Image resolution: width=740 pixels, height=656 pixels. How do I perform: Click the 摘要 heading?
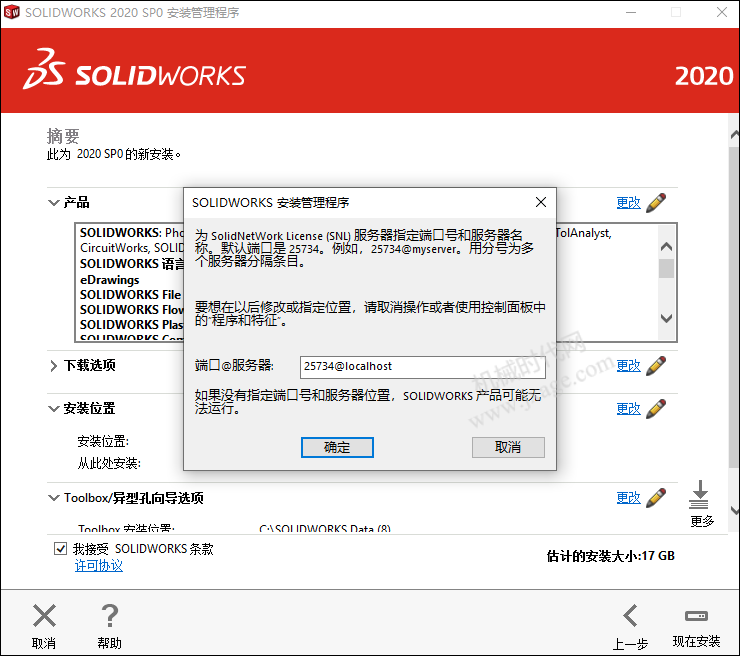(63, 136)
